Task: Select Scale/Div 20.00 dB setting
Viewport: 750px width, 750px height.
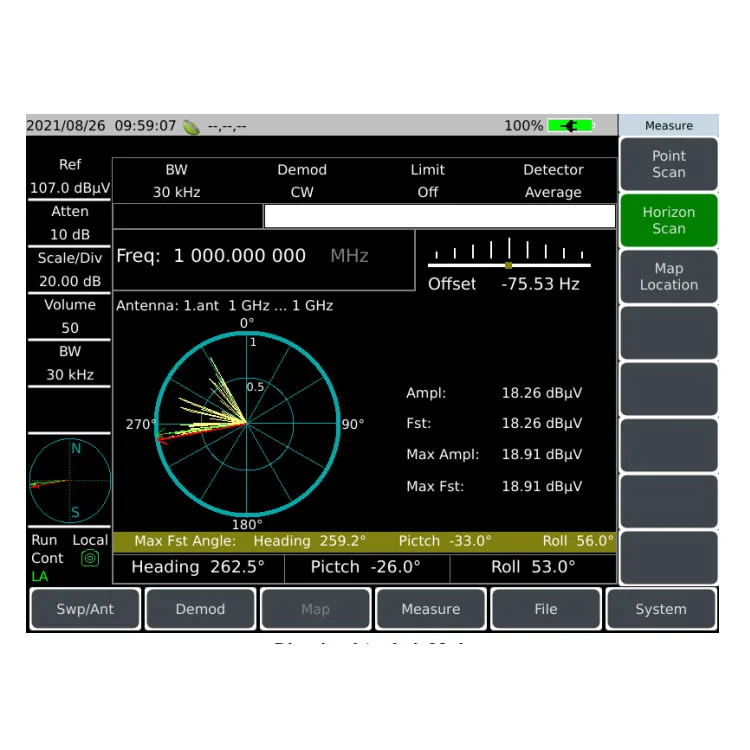Action: click(x=70, y=269)
